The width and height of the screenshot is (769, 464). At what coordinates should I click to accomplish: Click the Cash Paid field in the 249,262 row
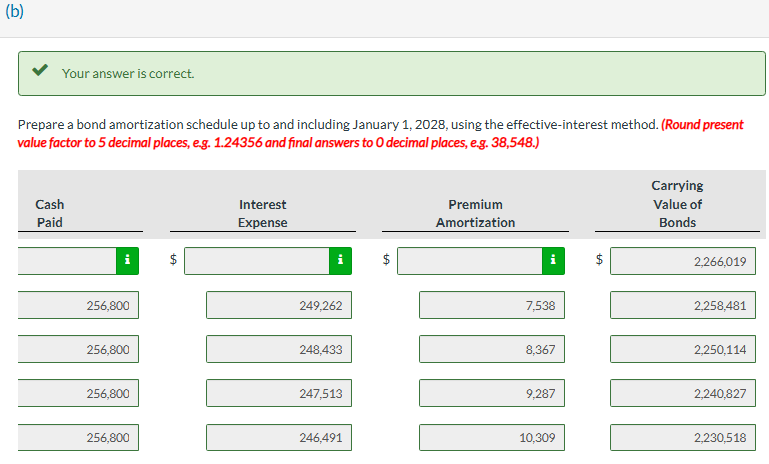[x=78, y=305]
